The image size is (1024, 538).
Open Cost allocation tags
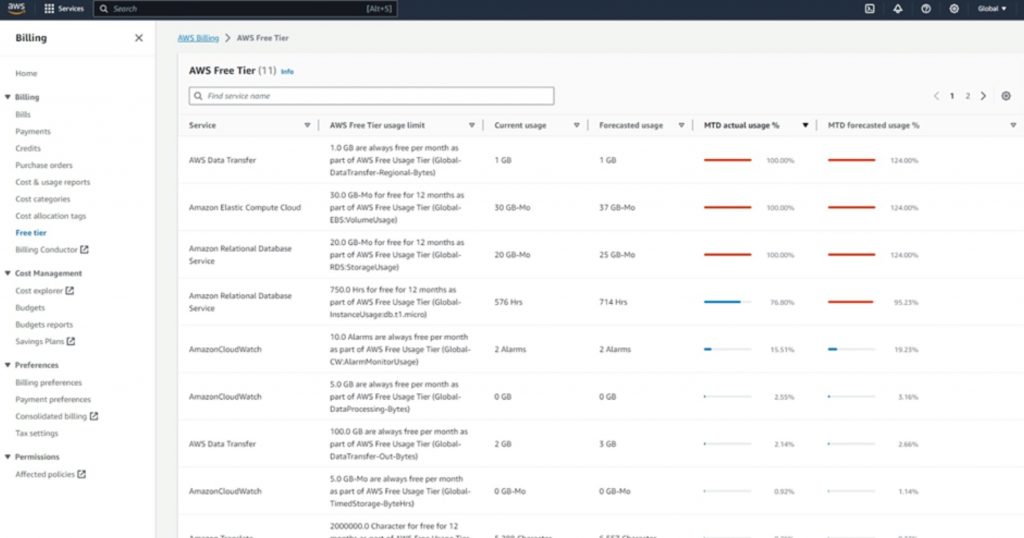coord(50,216)
